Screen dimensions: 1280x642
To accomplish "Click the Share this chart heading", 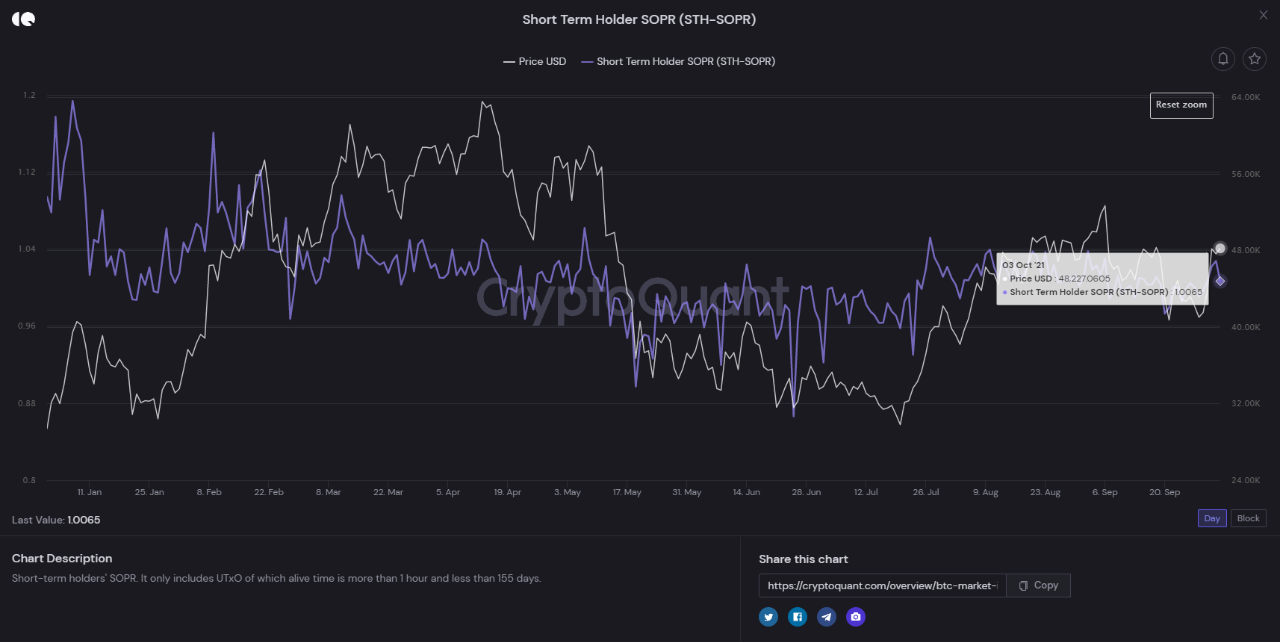I will [x=803, y=559].
